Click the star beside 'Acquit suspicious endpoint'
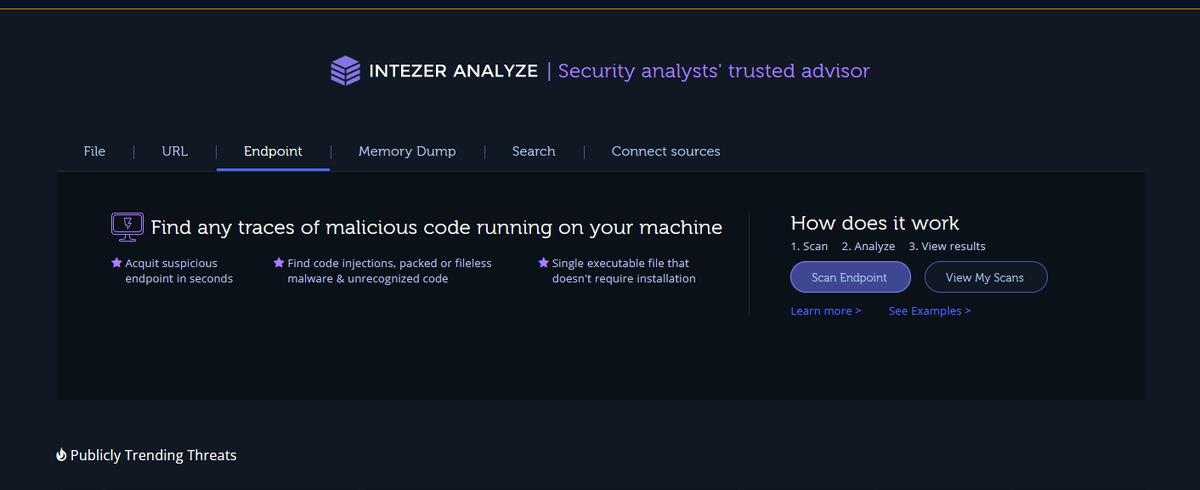This screenshot has height=490, width=1200. tap(116, 263)
